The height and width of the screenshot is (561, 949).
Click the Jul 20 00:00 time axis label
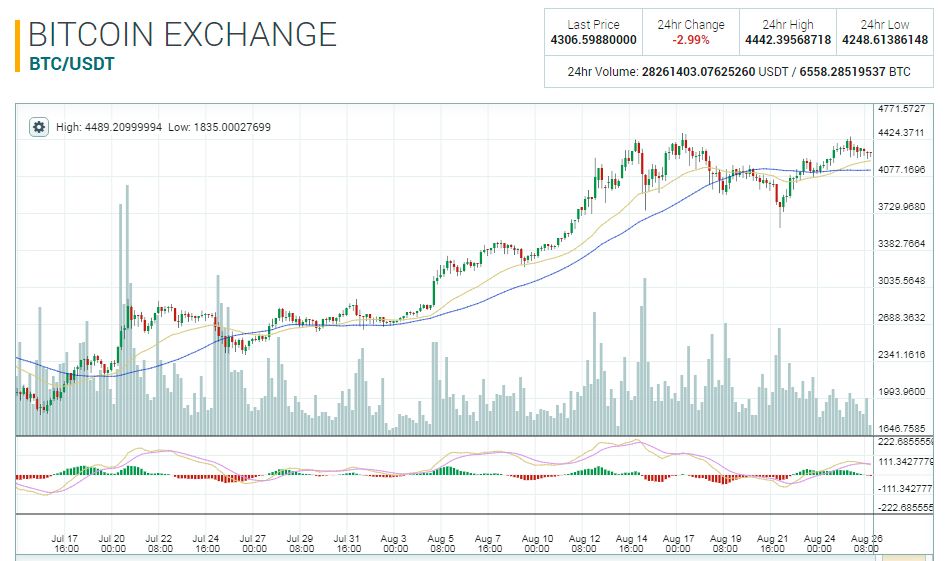pyautogui.click(x=113, y=543)
